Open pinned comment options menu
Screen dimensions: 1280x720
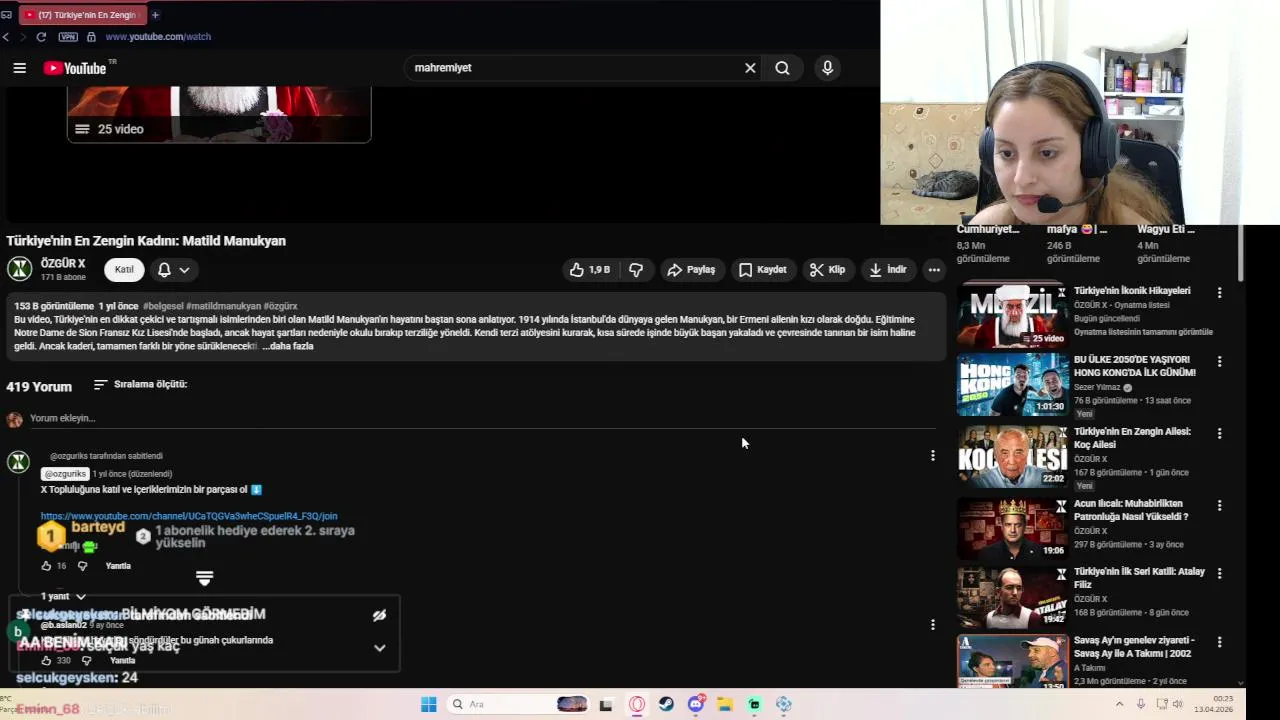click(x=933, y=456)
